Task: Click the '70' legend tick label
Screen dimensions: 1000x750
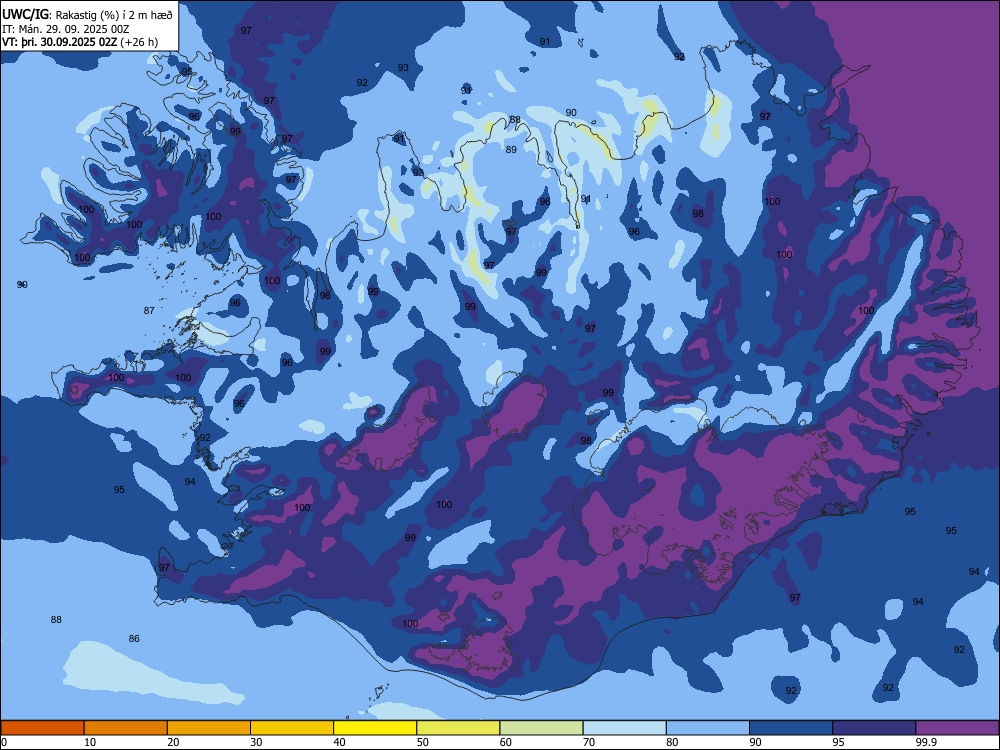Action: coord(589,742)
